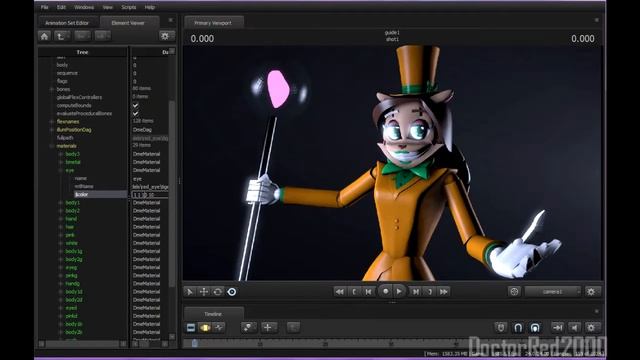Activate the screen manipulator circle tool
The height and width of the screenshot is (360, 640).
point(231,292)
